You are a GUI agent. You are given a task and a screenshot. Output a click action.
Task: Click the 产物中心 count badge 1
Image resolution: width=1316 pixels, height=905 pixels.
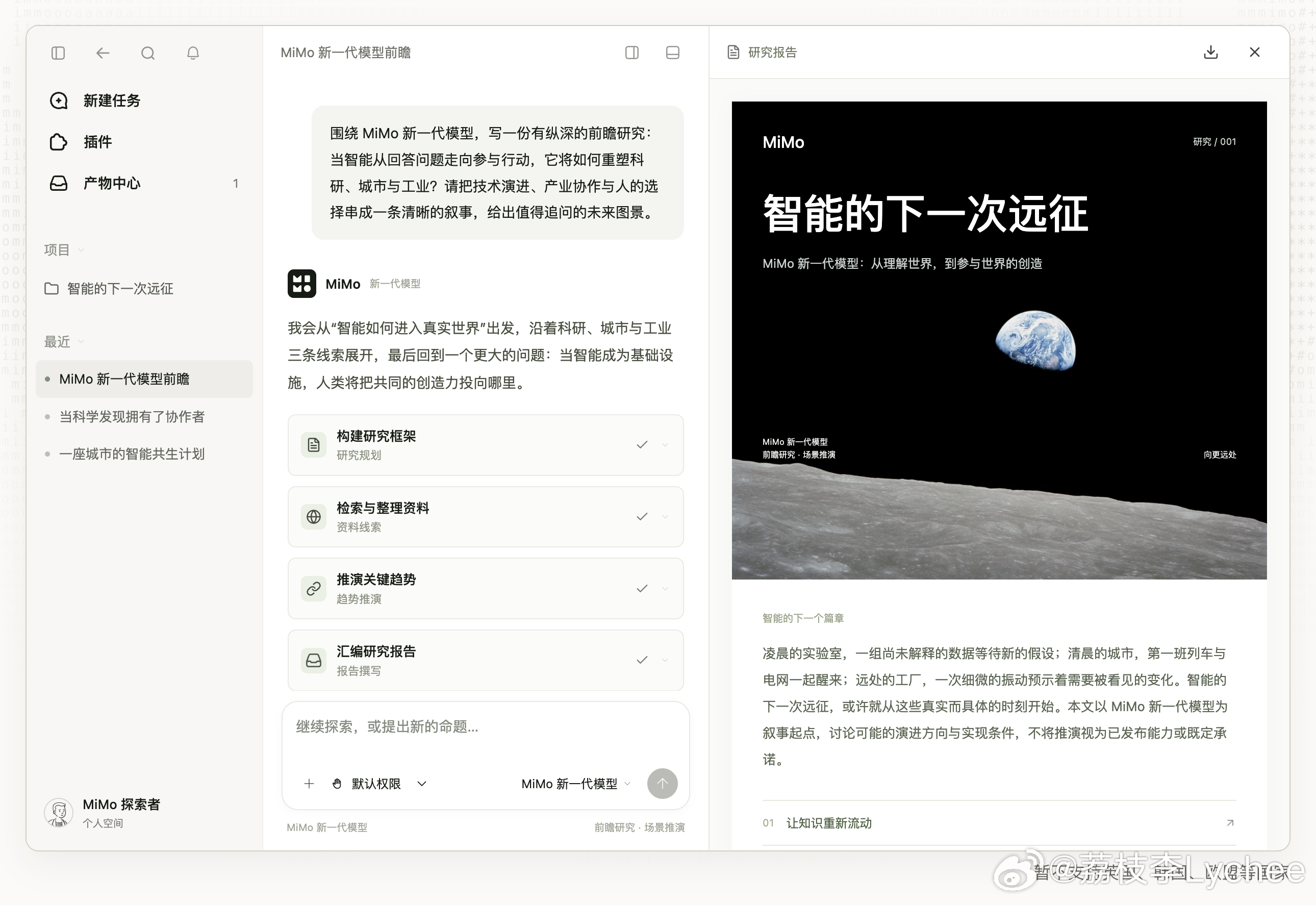coord(235,183)
